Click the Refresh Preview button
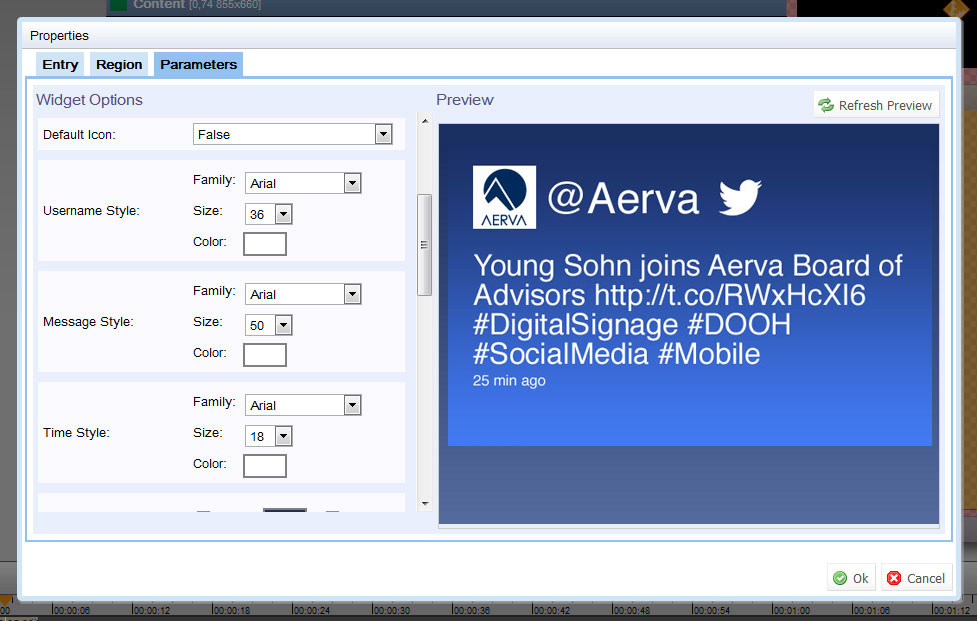977x621 pixels. pos(876,105)
